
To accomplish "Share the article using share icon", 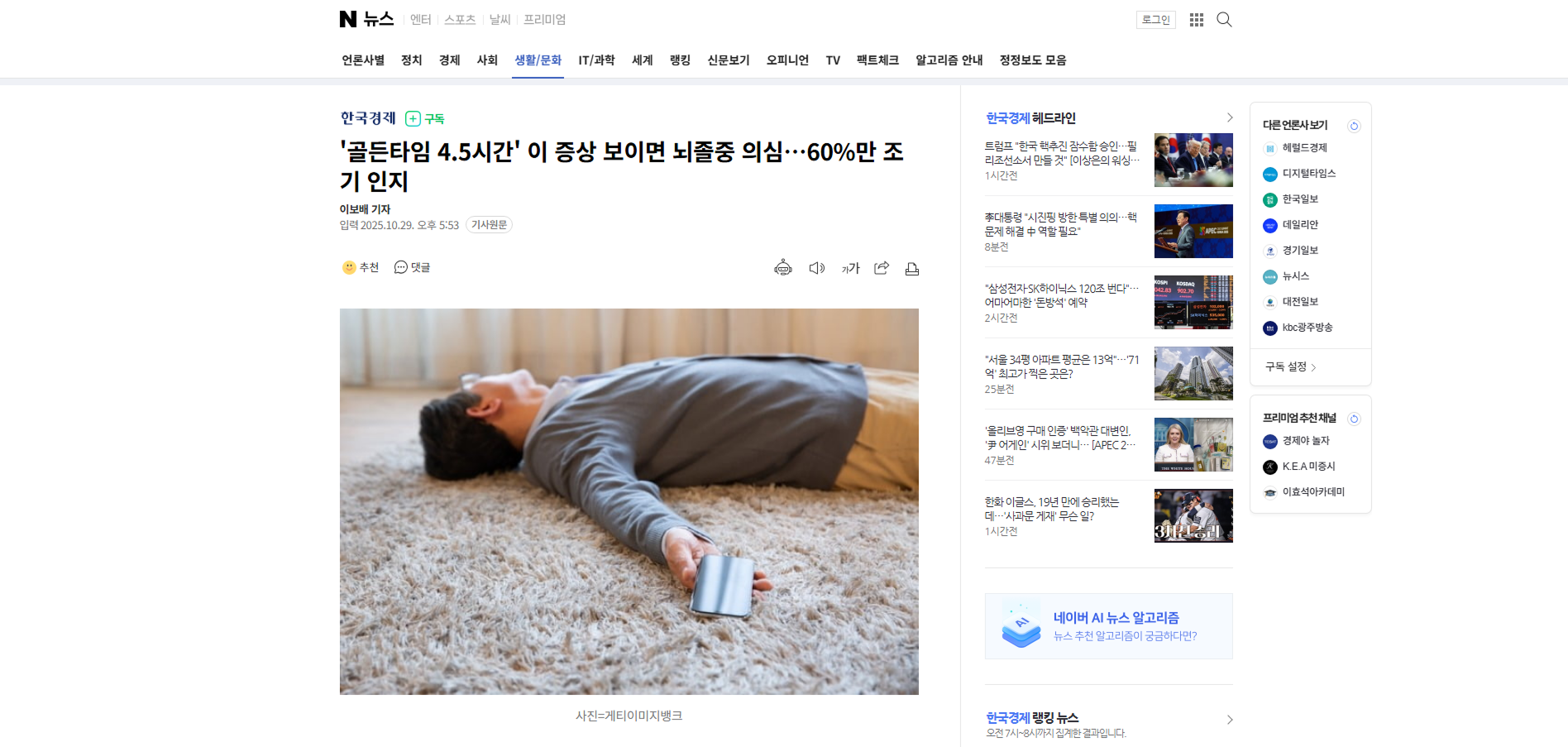I will click(x=882, y=268).
